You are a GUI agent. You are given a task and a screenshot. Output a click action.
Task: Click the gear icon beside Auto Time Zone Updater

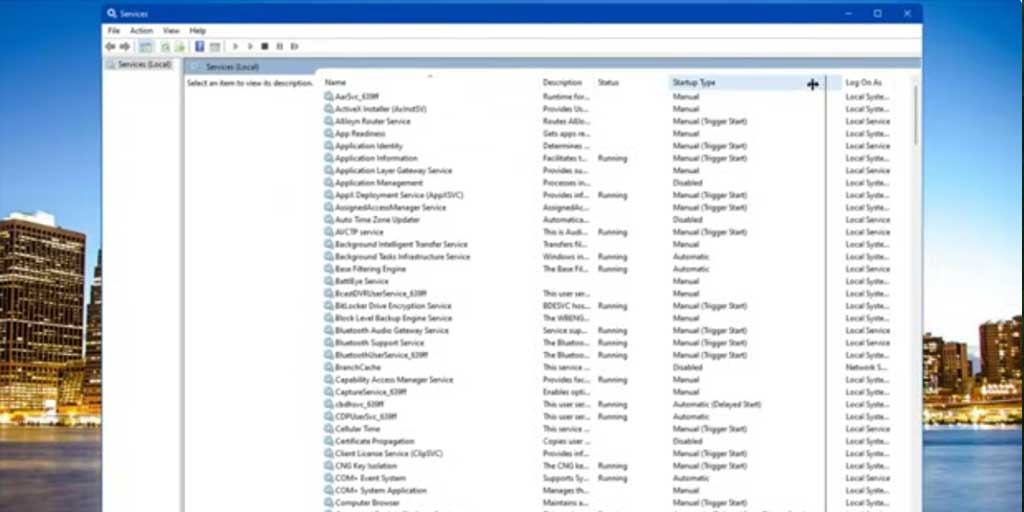pos(329,219)
